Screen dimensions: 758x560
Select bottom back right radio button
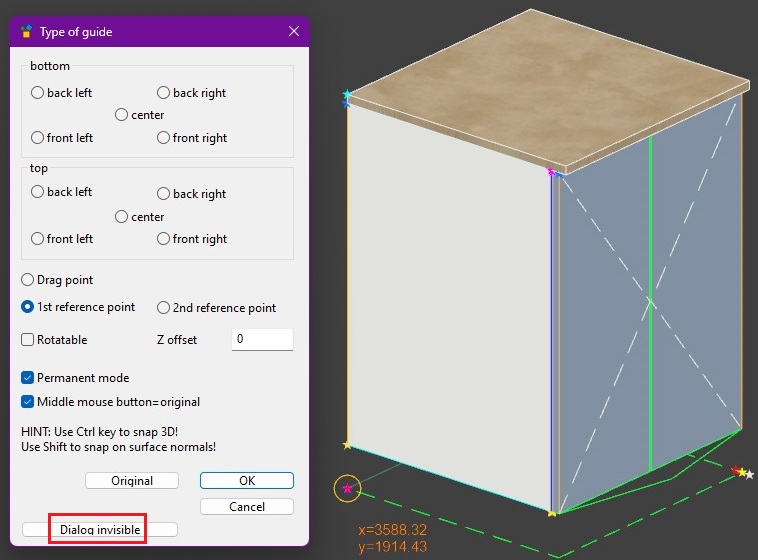[x=163, y=92]
